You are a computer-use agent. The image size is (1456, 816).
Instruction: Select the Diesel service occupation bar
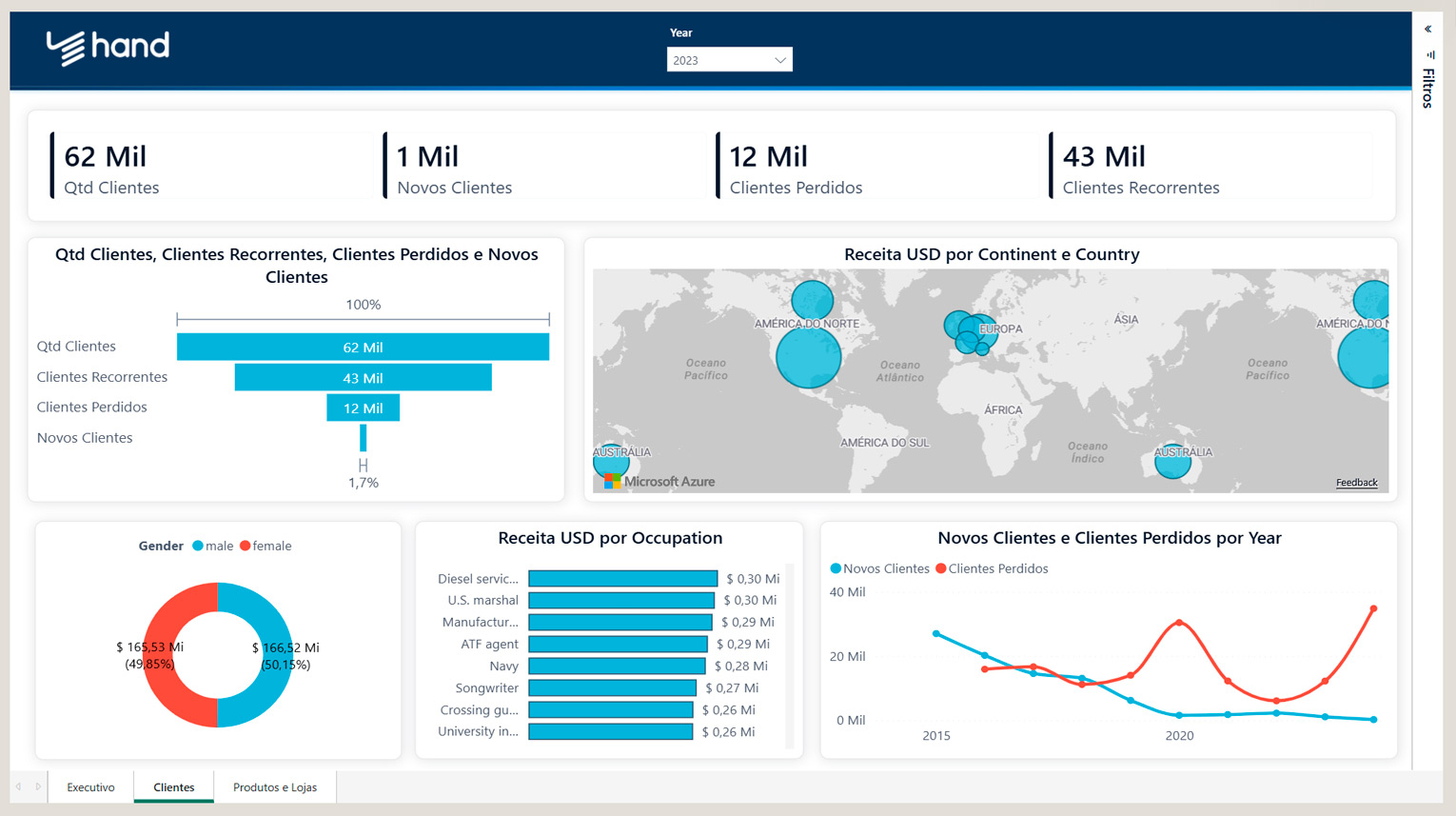tap(622, 579)
